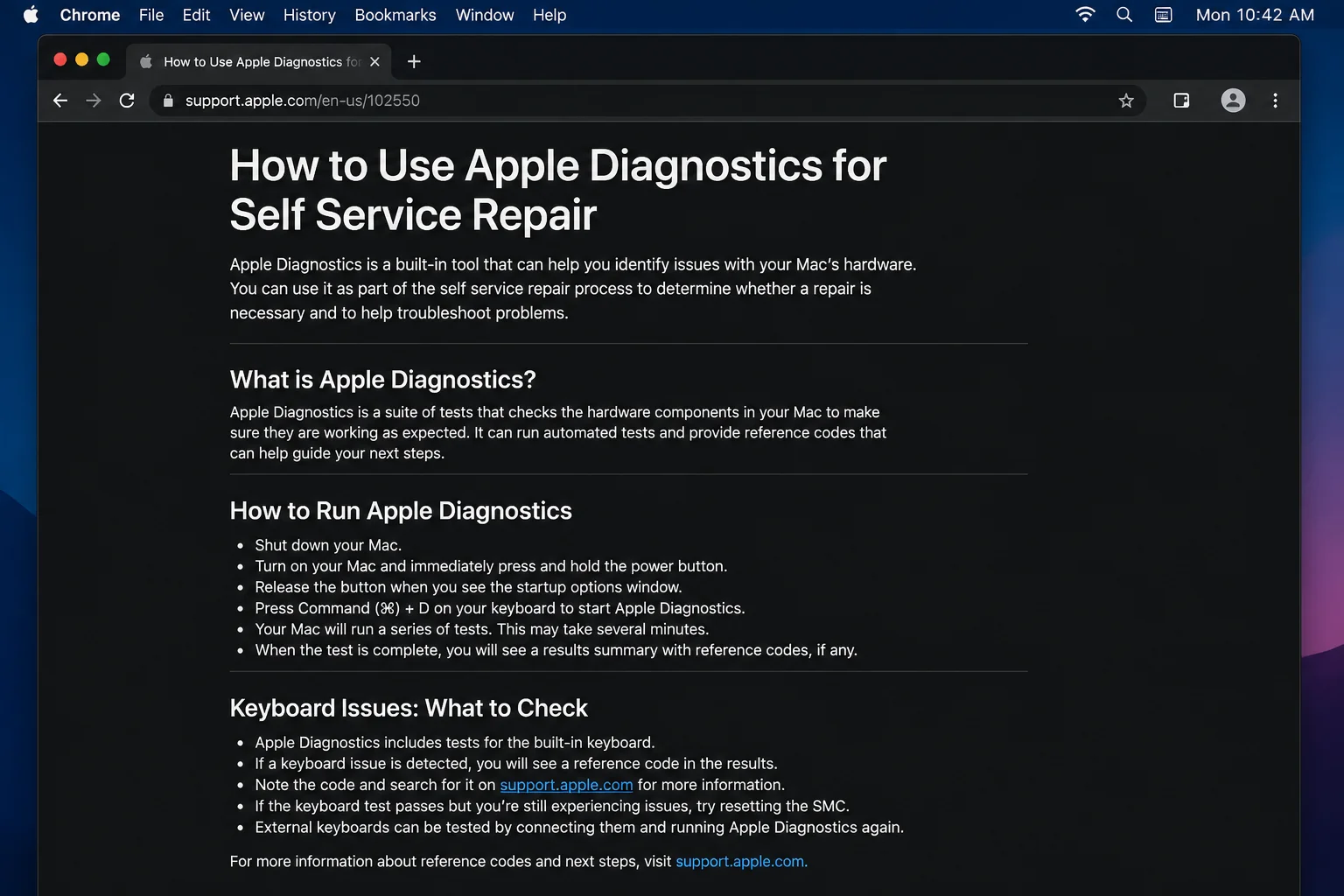Click "Keyboard Issues: What to Check" heading

pyautogui.click(x=409, y=708)
